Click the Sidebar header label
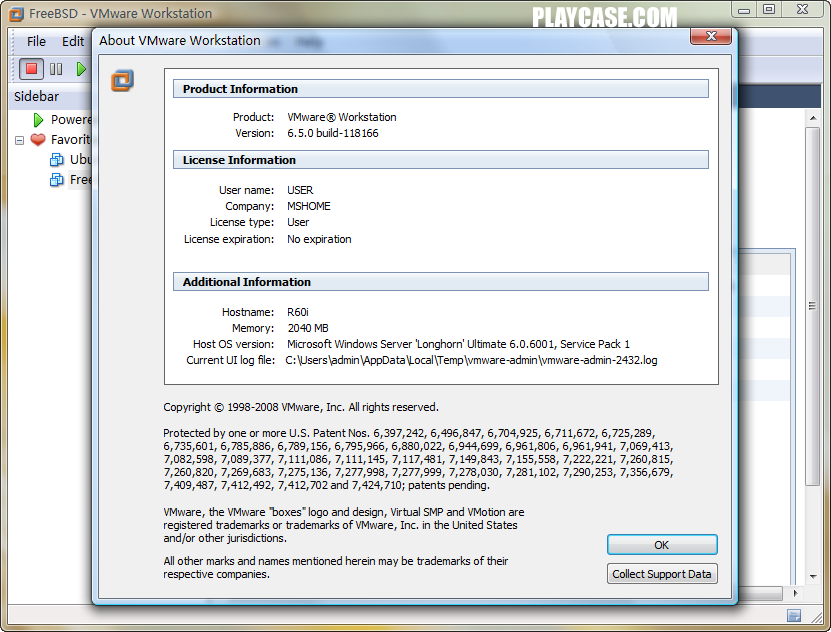831x632 pixels. pos(36,96)
